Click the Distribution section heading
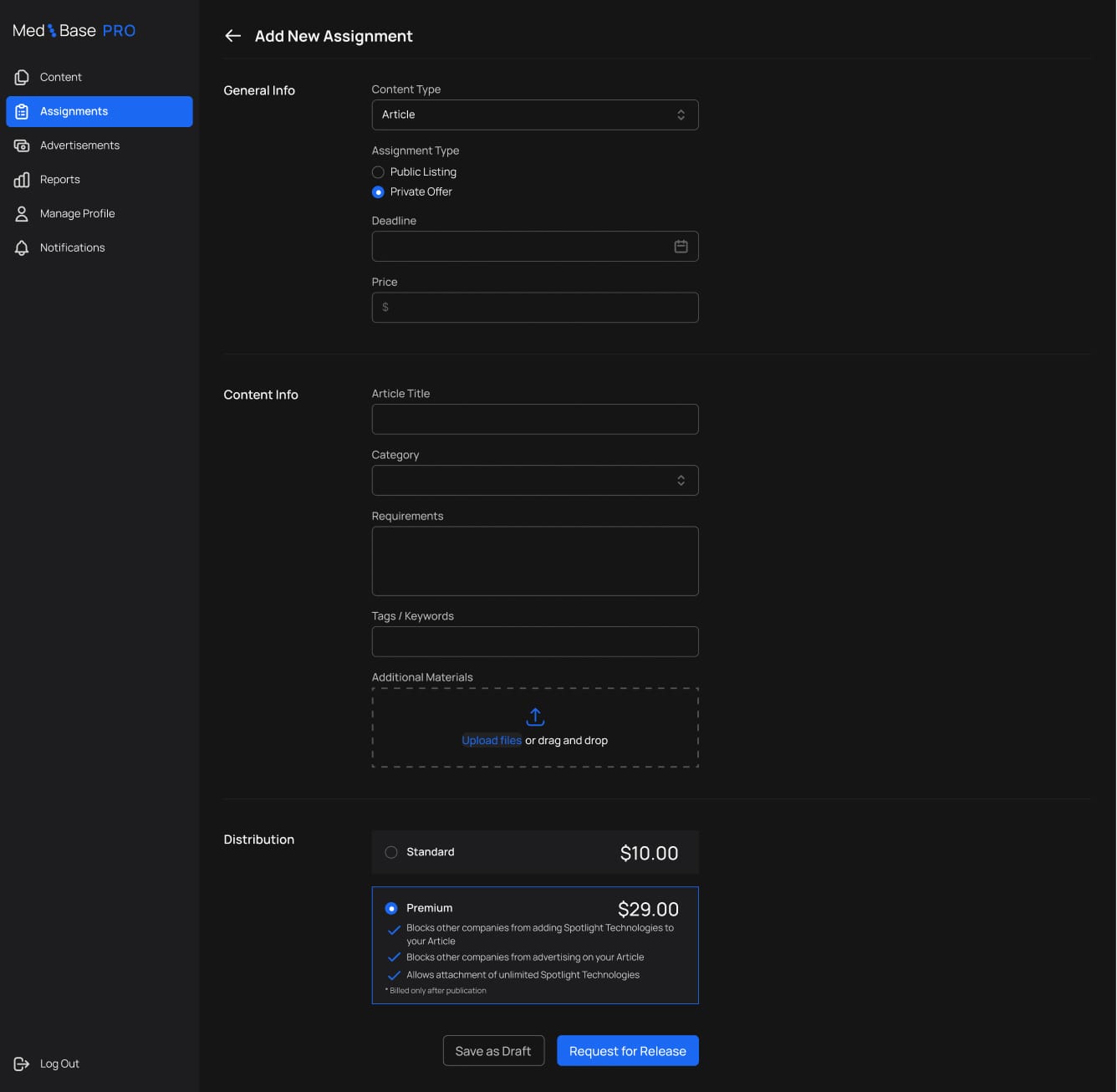 tap(259, 839)
